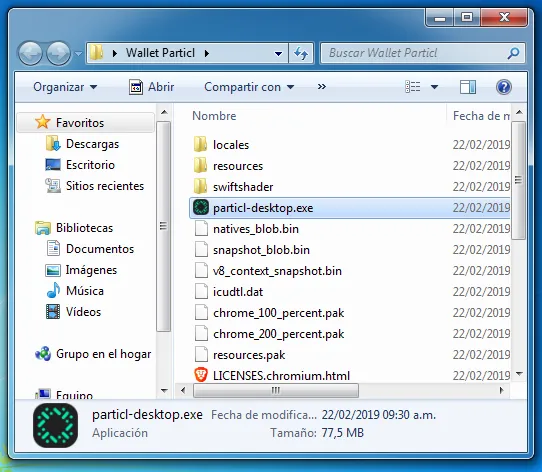Open Música library
Viewport: 542px width, 472px height.
(85, 291)
